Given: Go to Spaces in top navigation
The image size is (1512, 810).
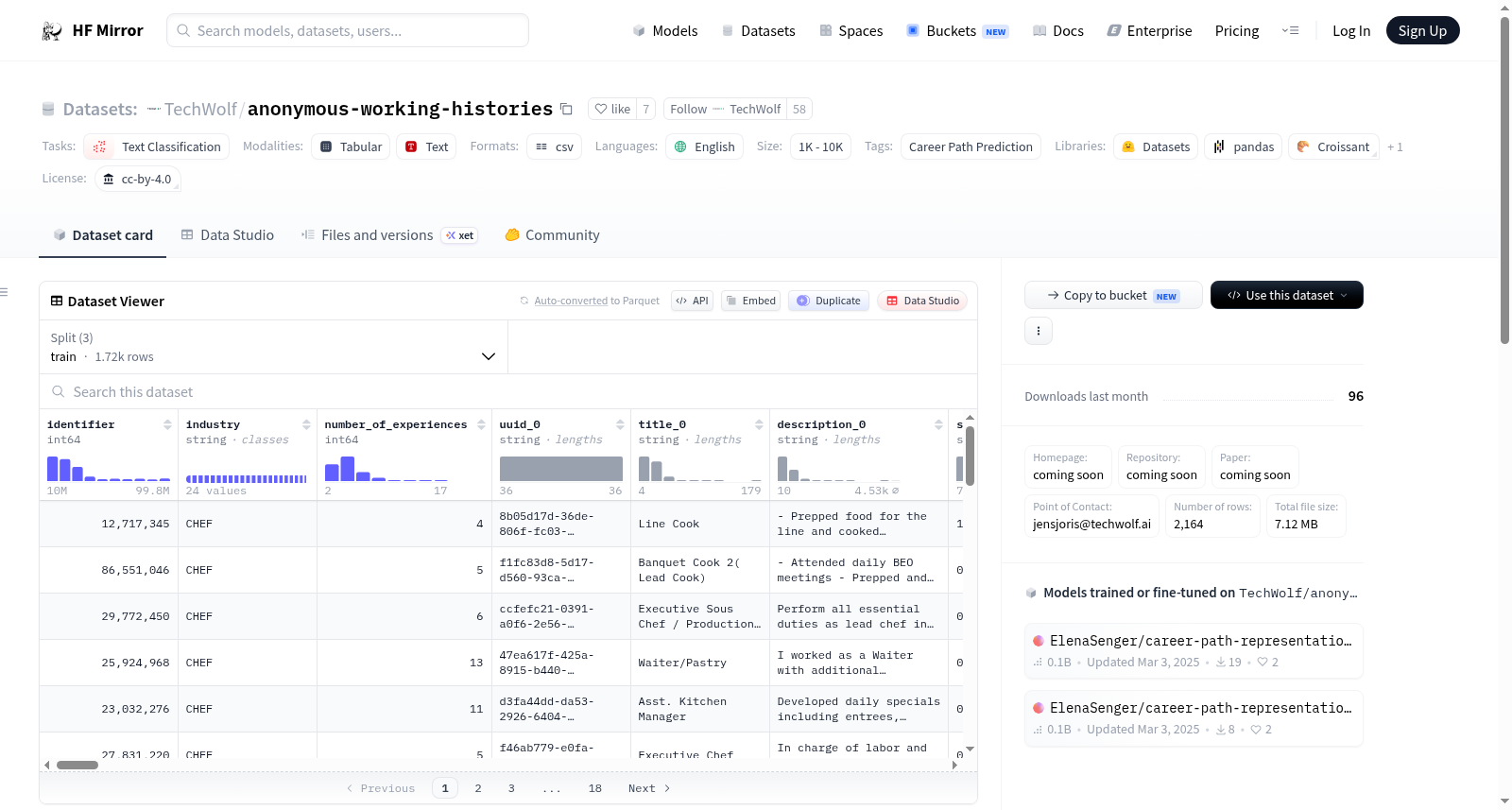Looking at the screenshot, I should (x=851, y=31).
